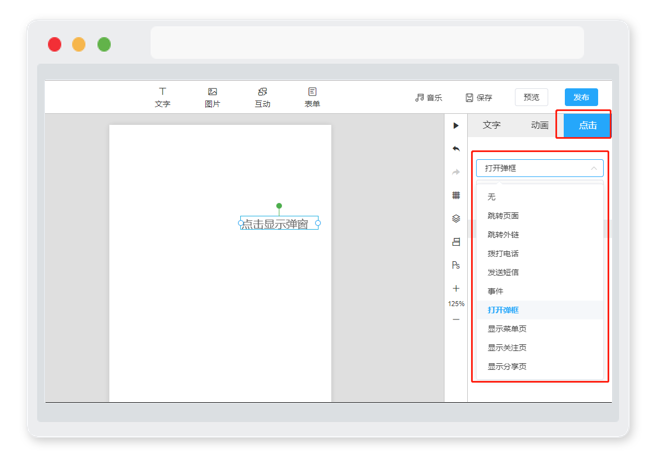Click the play preview arrow icon
The height and width of the screenshot is (460, 660).
(456, 125)
